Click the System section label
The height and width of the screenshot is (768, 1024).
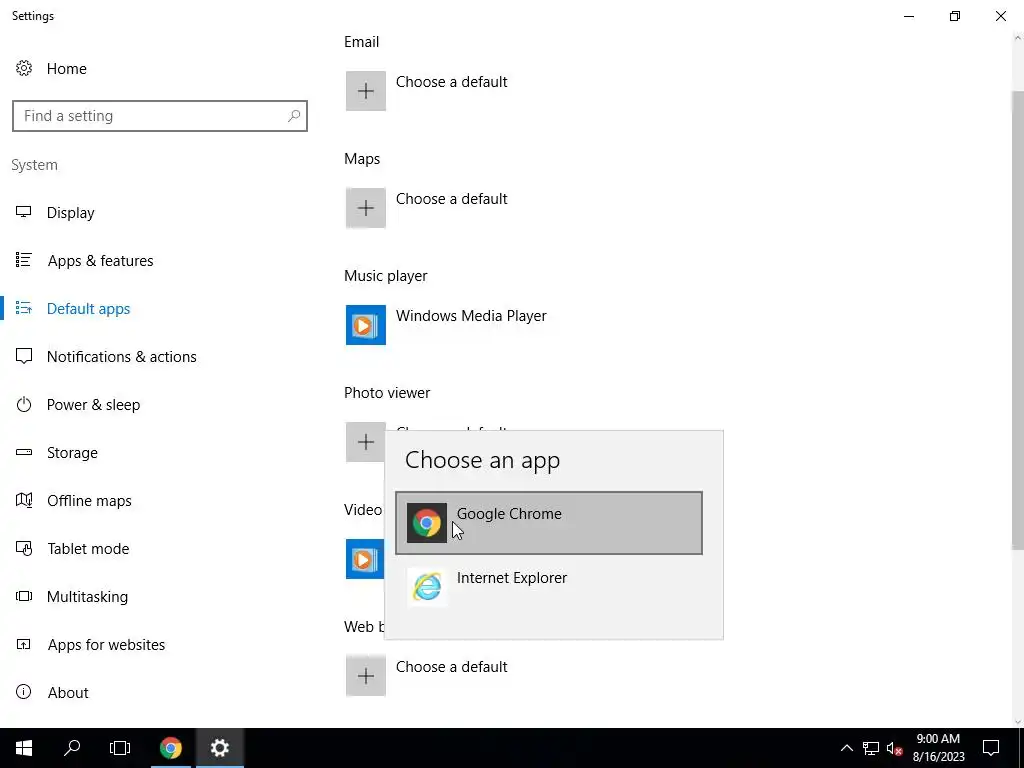(35, 165)
